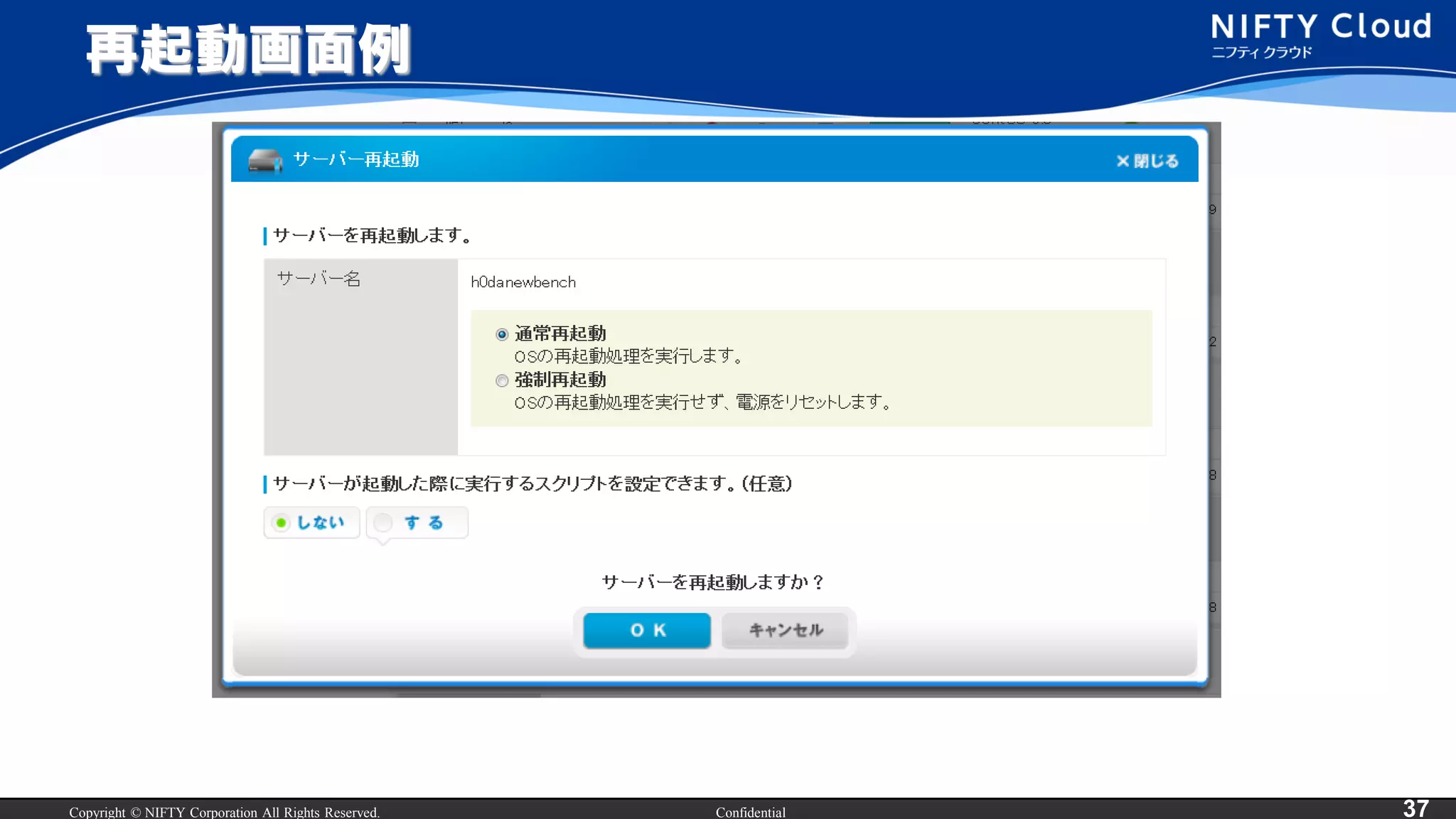
Task: Select the 通常再起動 radio option
Action: click(x=502, y=334)
